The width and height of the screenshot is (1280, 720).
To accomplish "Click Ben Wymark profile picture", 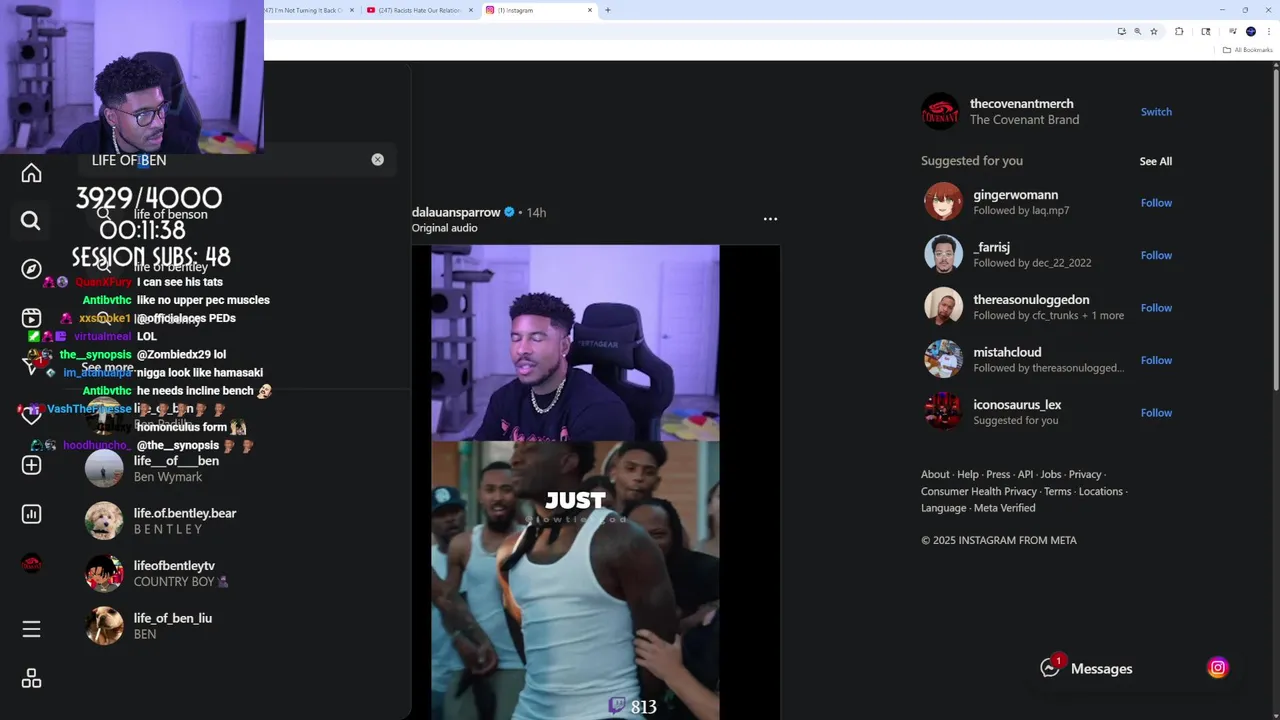I will (104, 468).
